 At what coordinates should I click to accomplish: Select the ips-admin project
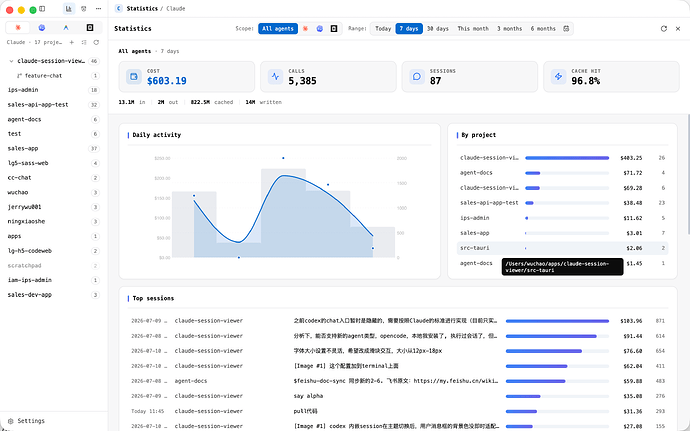pos(54,90)
